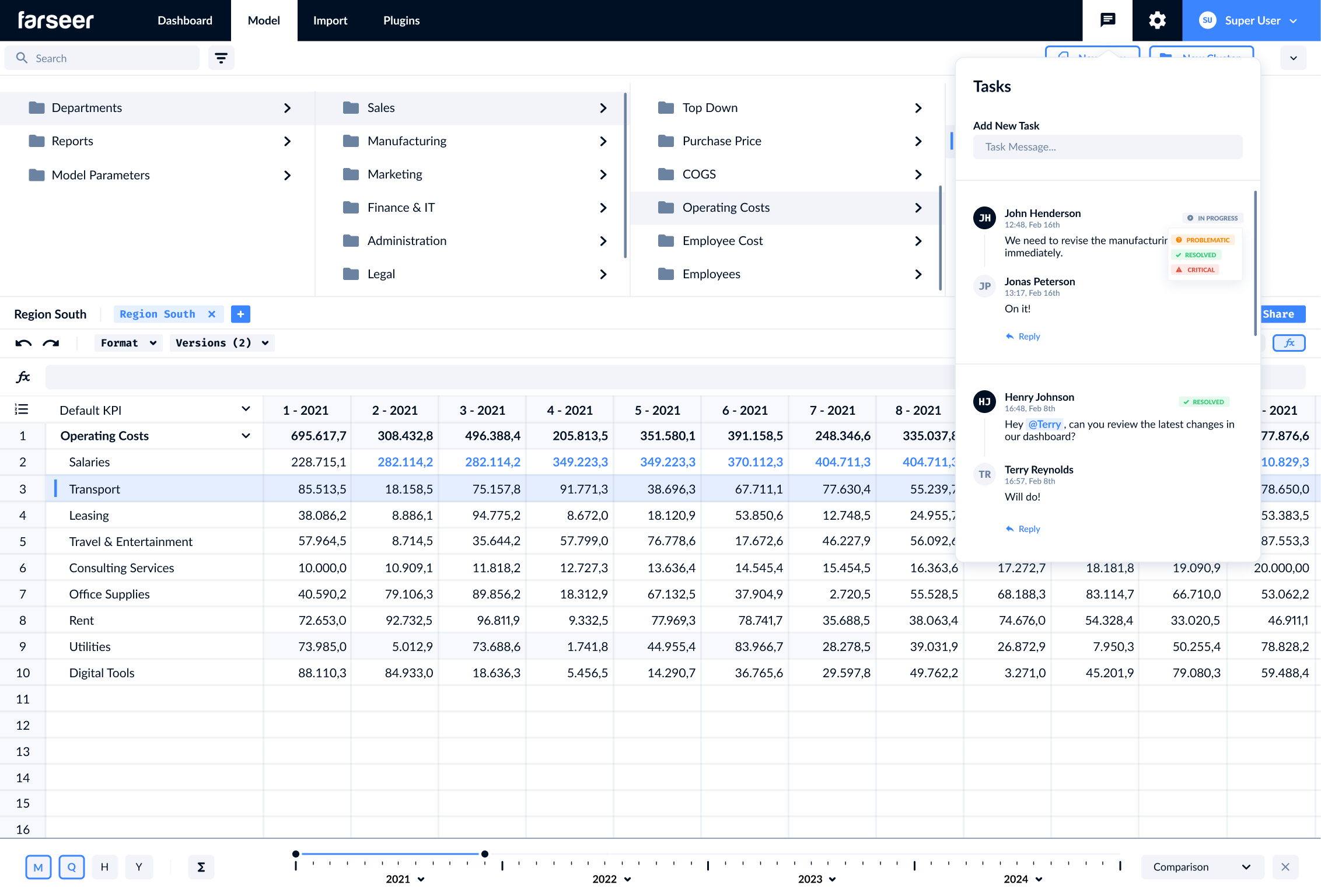This screenshot has height=896, width=1321.
Task: Open the settings gear icon
Action: (1157, 20)
